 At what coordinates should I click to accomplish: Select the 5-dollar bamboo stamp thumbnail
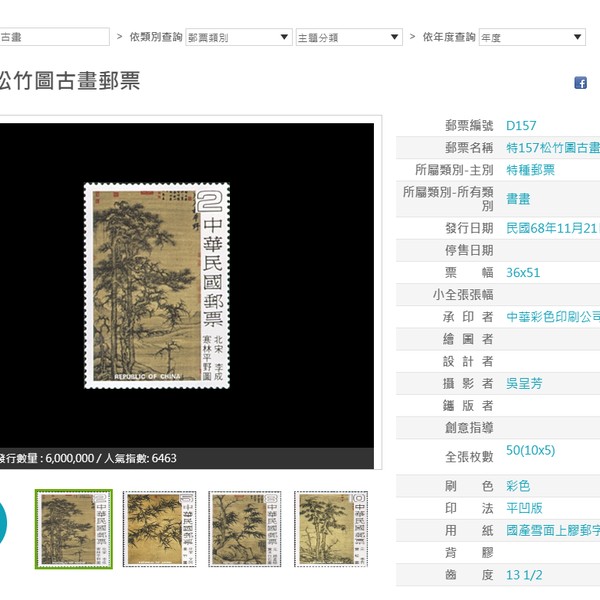tap(160, 529)
